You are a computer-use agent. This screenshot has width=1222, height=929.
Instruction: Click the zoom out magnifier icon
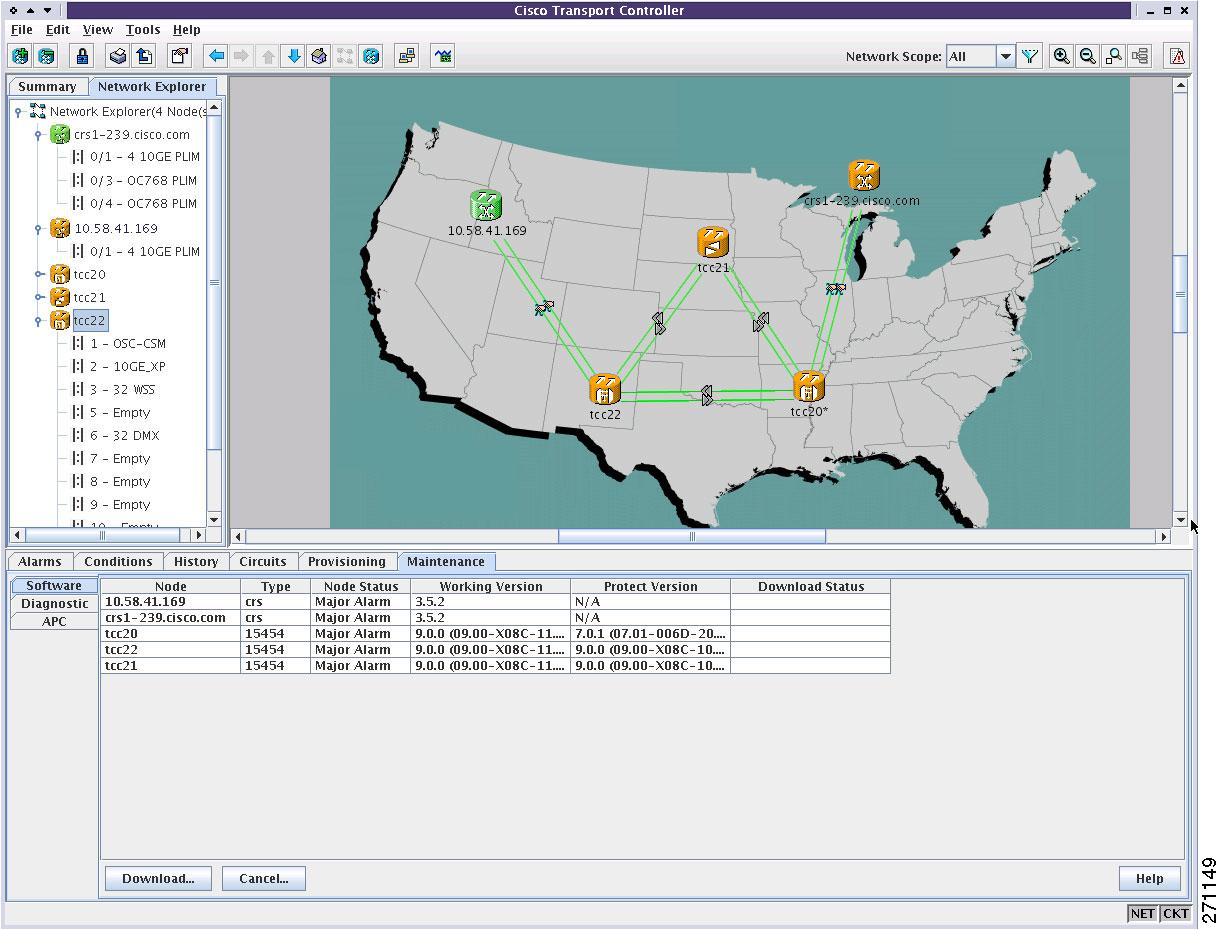(1088, 56)
